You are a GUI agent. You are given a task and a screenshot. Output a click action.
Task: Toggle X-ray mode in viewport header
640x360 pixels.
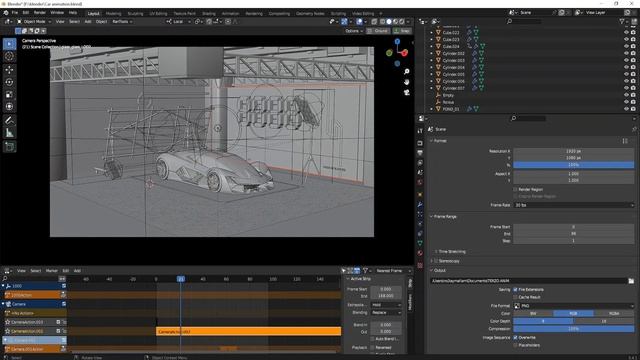click(374, 22)
